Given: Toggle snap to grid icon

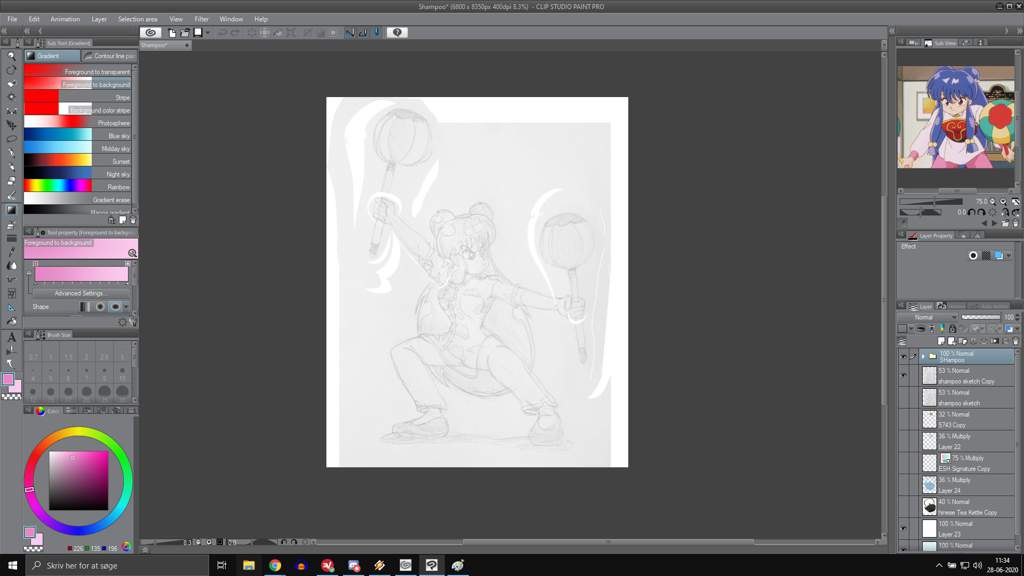Looking at the screenshot, I should tap(377, 32).
